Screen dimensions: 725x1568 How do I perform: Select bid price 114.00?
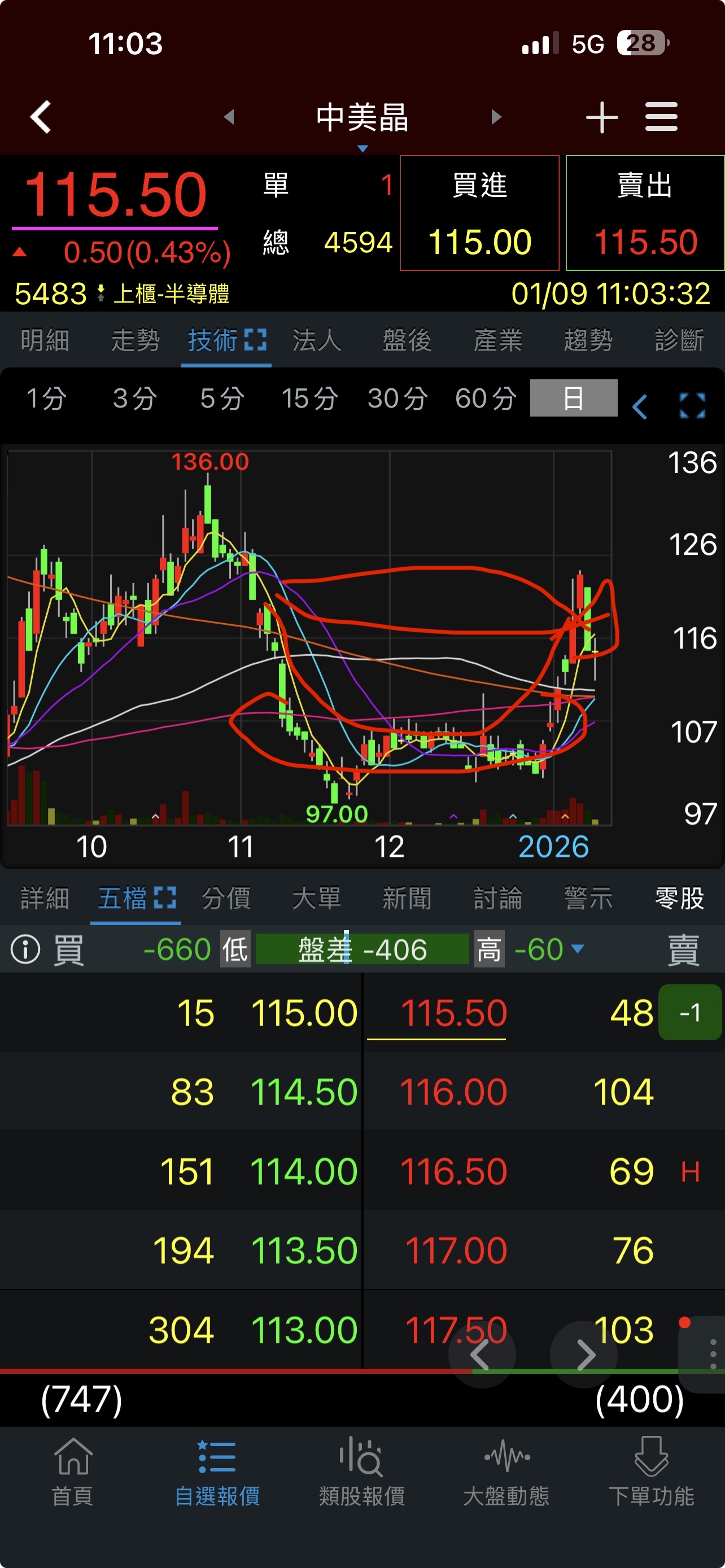tap(304, 1171)
